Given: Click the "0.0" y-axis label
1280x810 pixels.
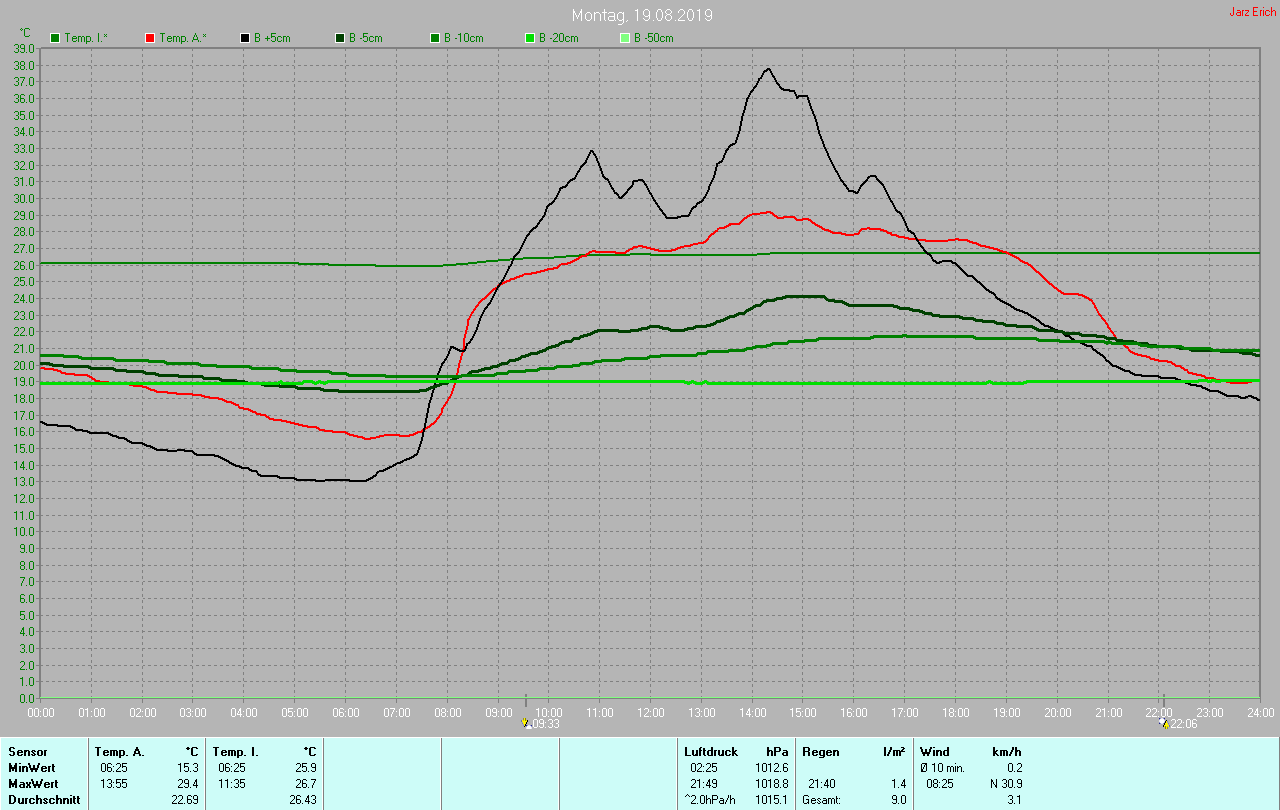Looking at the screenshot, I should 27,698.
